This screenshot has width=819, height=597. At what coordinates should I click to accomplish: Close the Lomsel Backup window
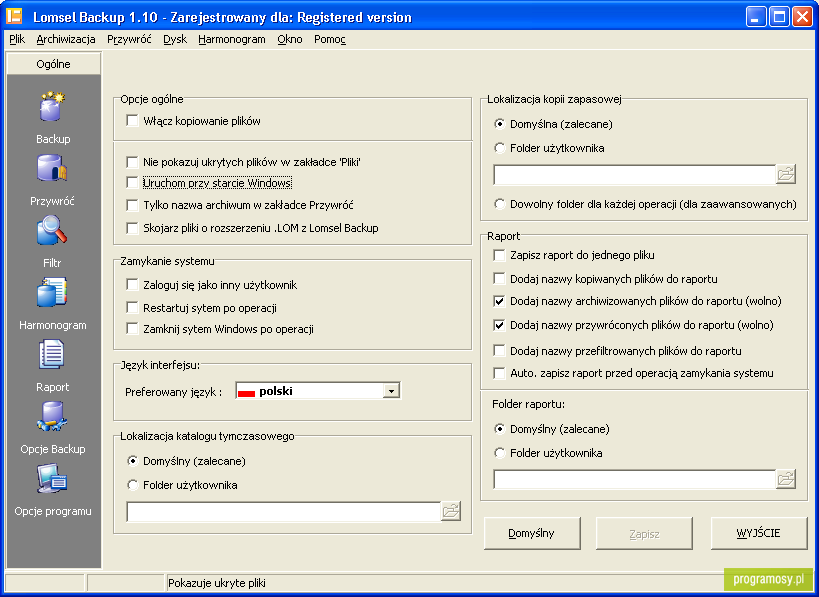pos(802,17)
